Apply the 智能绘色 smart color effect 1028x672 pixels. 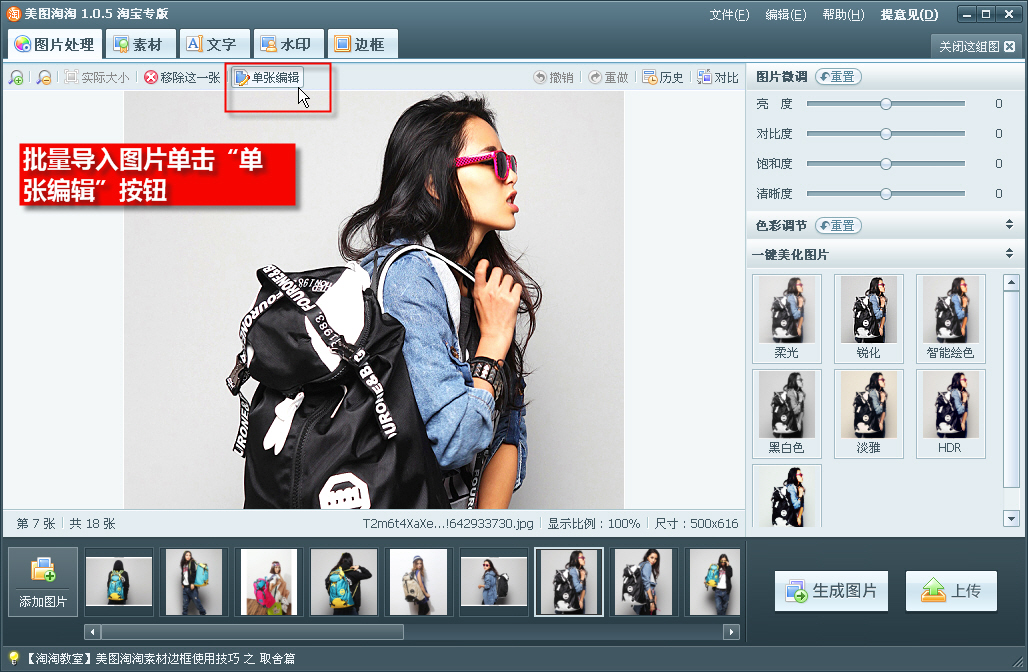[x=951, y=319]
